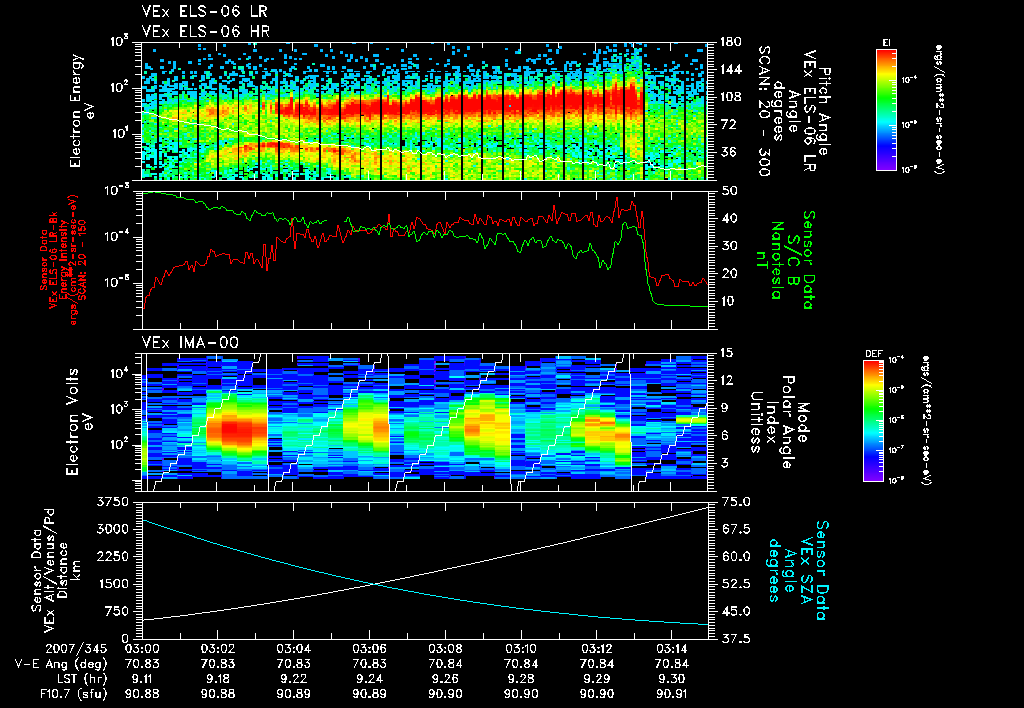Screen dimensions: 1024x708
Task: Click the IMA ion energy spectrogram
Action: pyautogui.click(x=425, y=422)
